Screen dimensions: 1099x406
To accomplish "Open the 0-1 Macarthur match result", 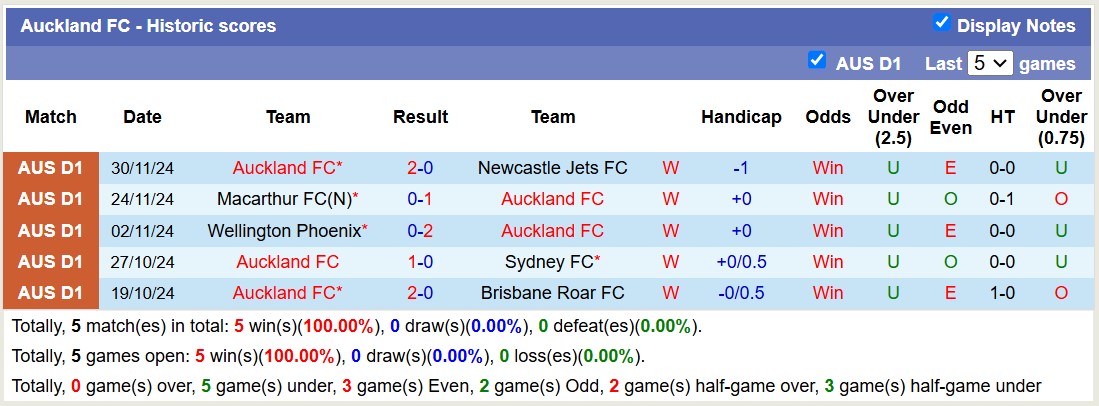I will (x=420, y=199).
